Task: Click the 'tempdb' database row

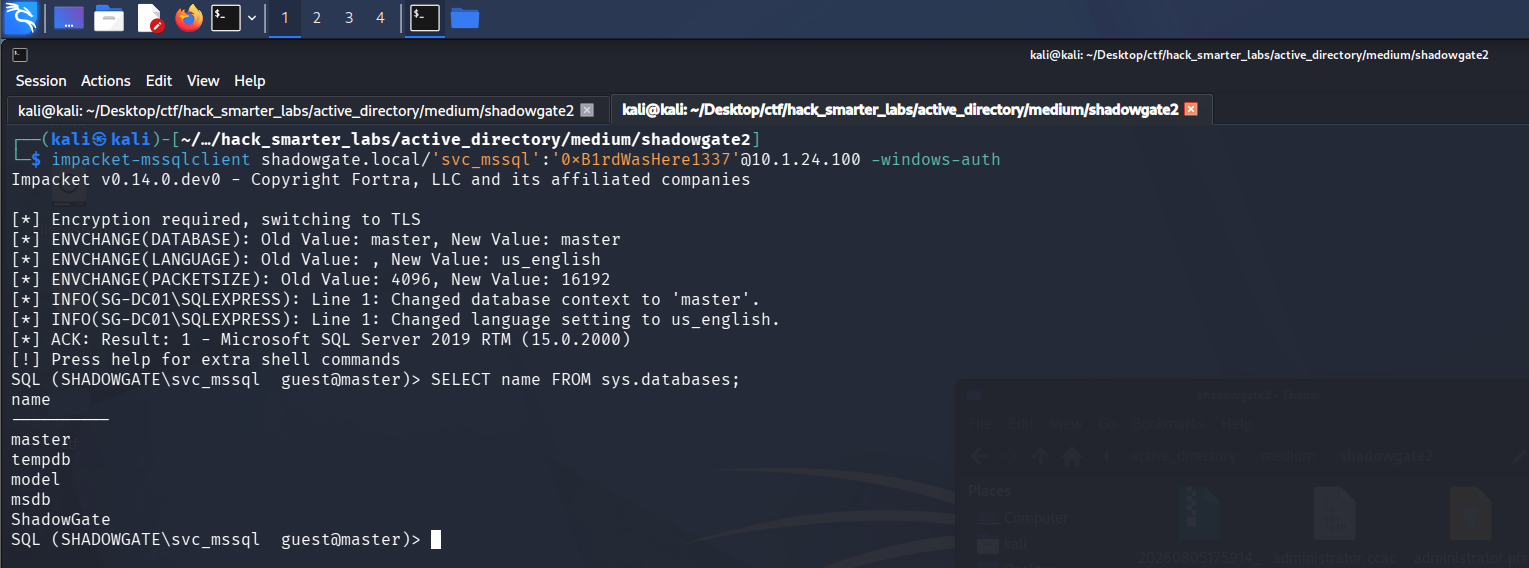Action: 41,460
